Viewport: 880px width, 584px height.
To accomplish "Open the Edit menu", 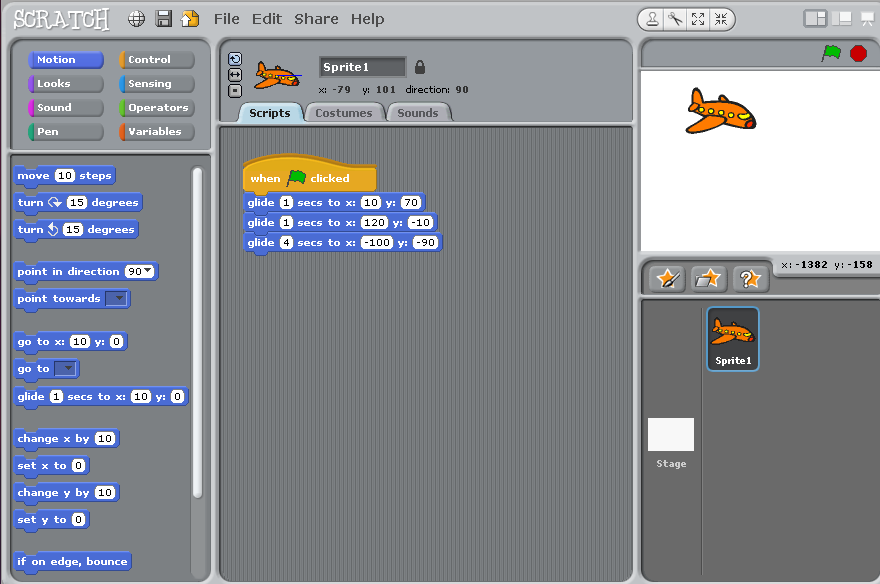I will tap(267, 19).
